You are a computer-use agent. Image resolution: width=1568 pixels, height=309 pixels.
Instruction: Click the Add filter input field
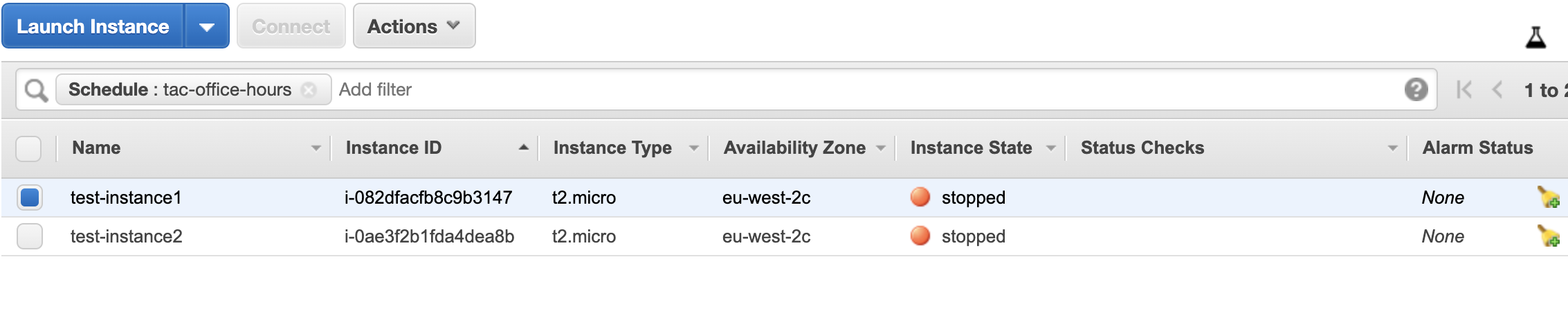pyautogui.click(x=830, y=90)
